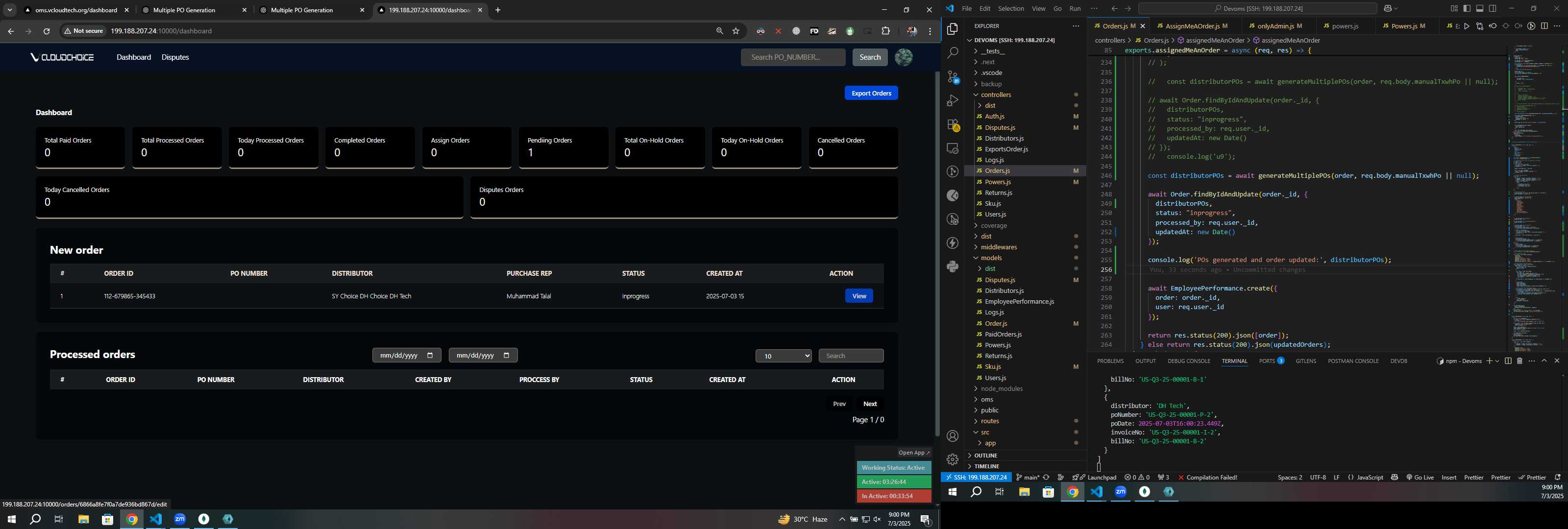Image resolution: width=1568 pixels, height=529 pixels.
Task: Open Manage gear in VS Code activity bar
Action: (953, 459)
